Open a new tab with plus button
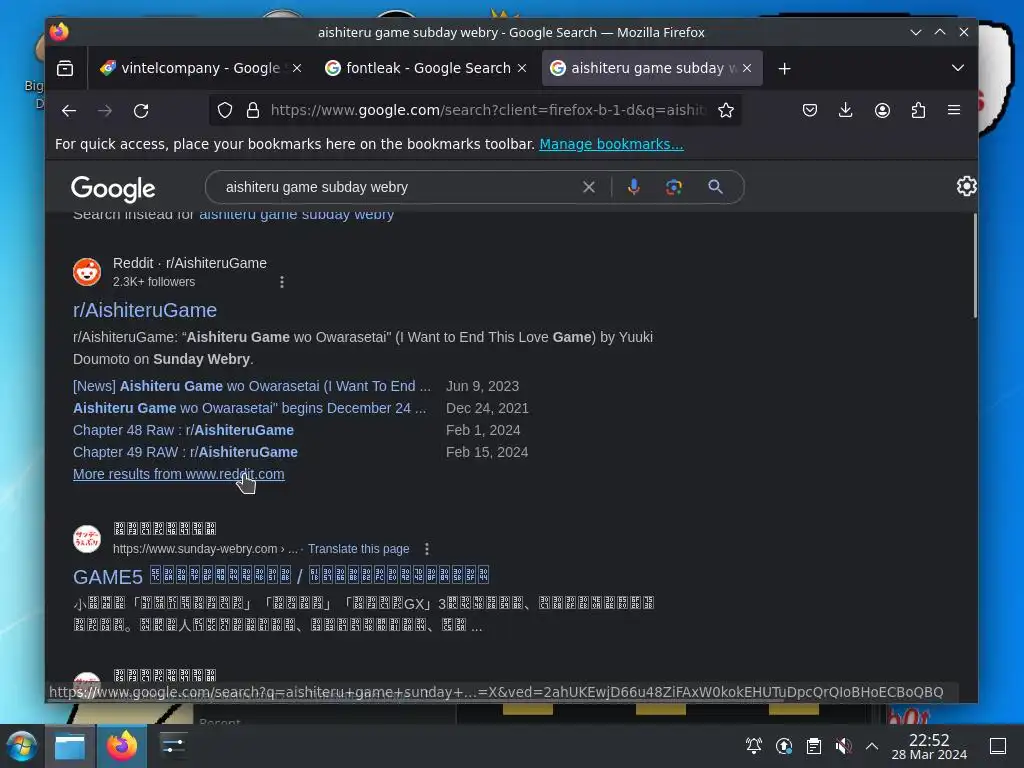The image size is (1024, 768). (784, 69)
